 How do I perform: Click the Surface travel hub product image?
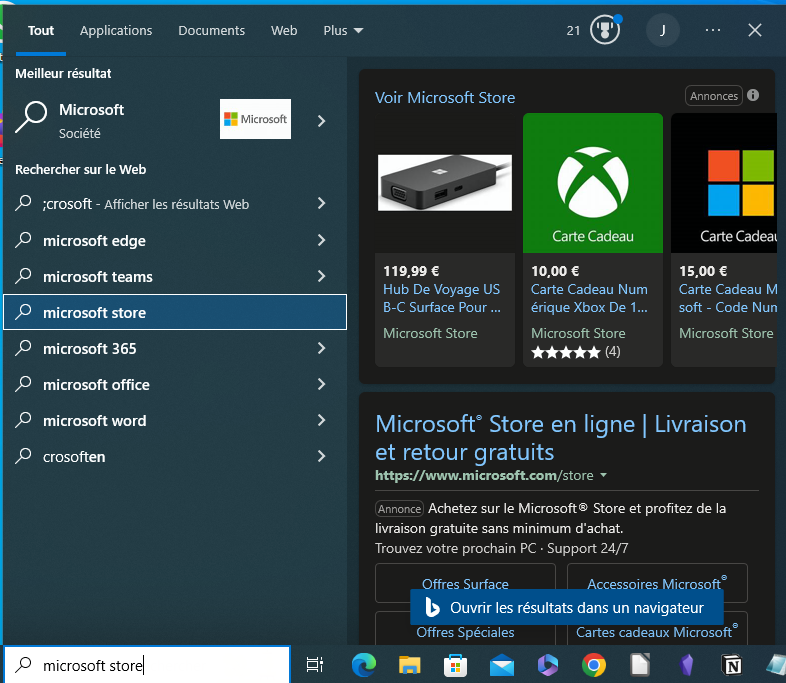(x=445, y=182)
